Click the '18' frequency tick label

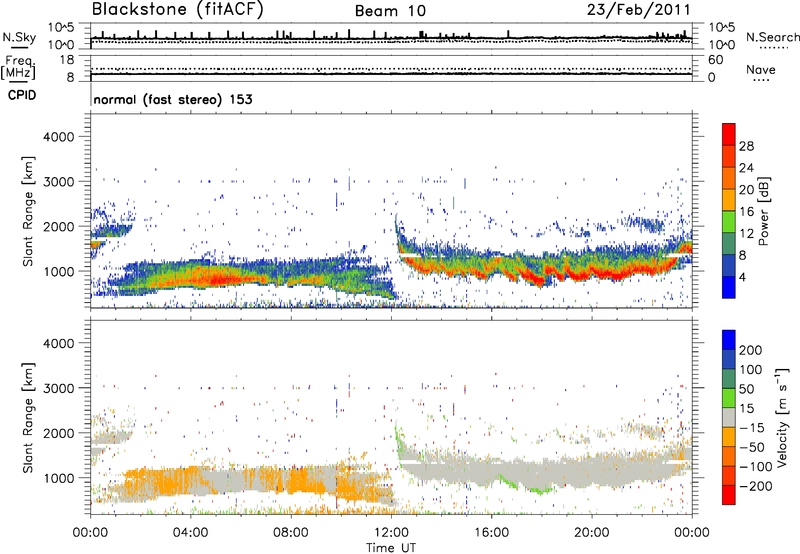(x=66, y=60)
